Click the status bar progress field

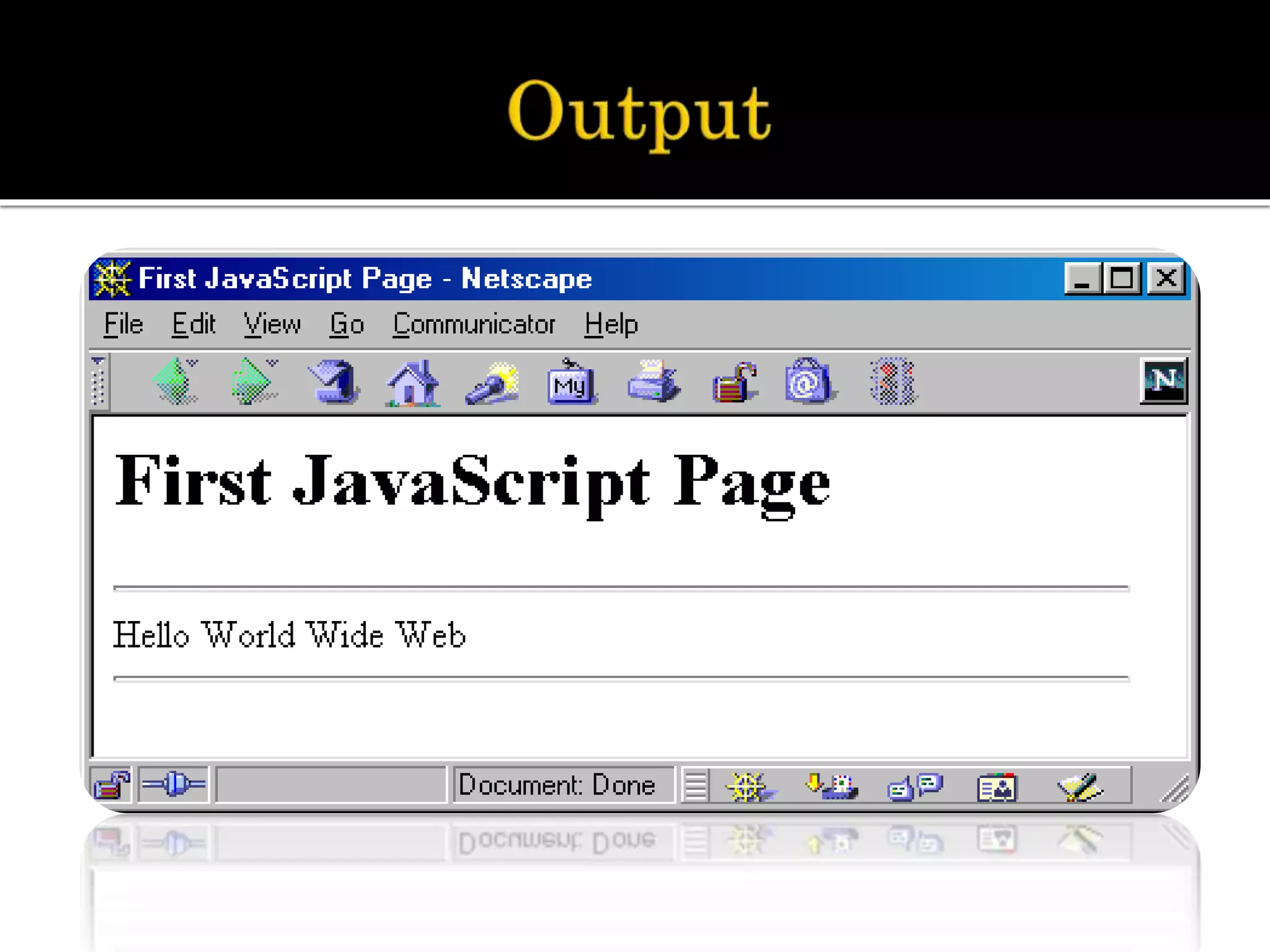[x=331, y=785]
